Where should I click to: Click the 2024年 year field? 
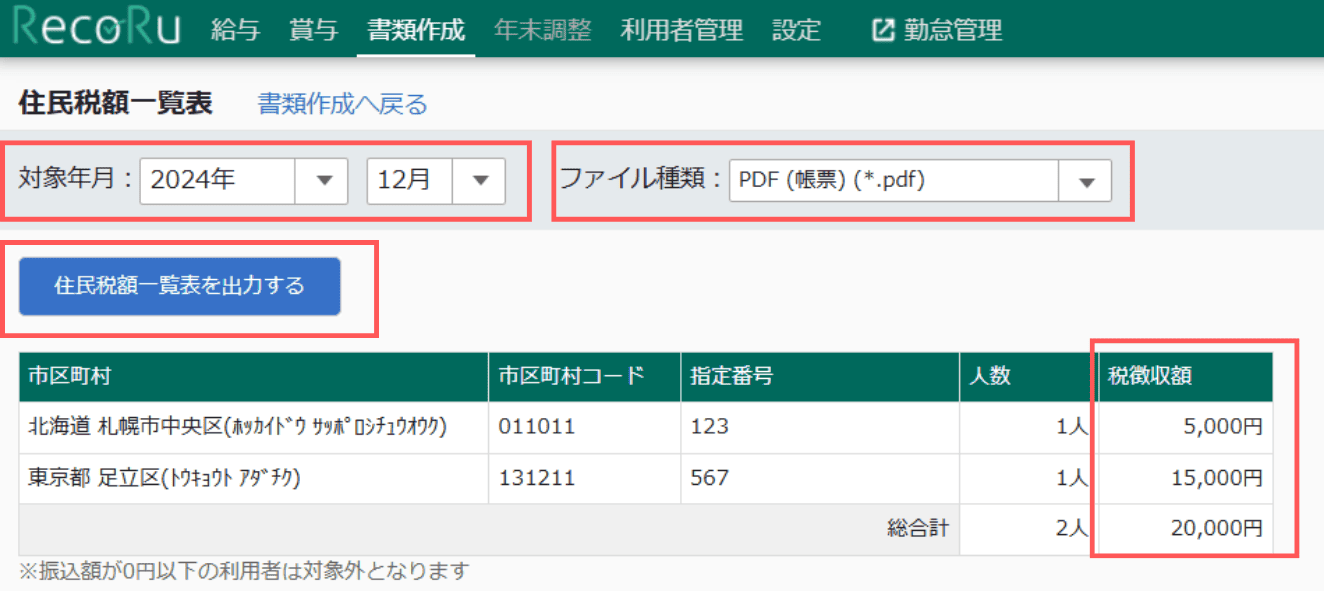click(x=218, y=181)
